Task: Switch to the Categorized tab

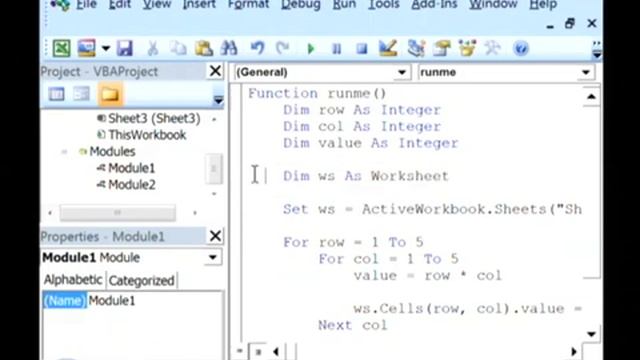Action: coord(142,280)
